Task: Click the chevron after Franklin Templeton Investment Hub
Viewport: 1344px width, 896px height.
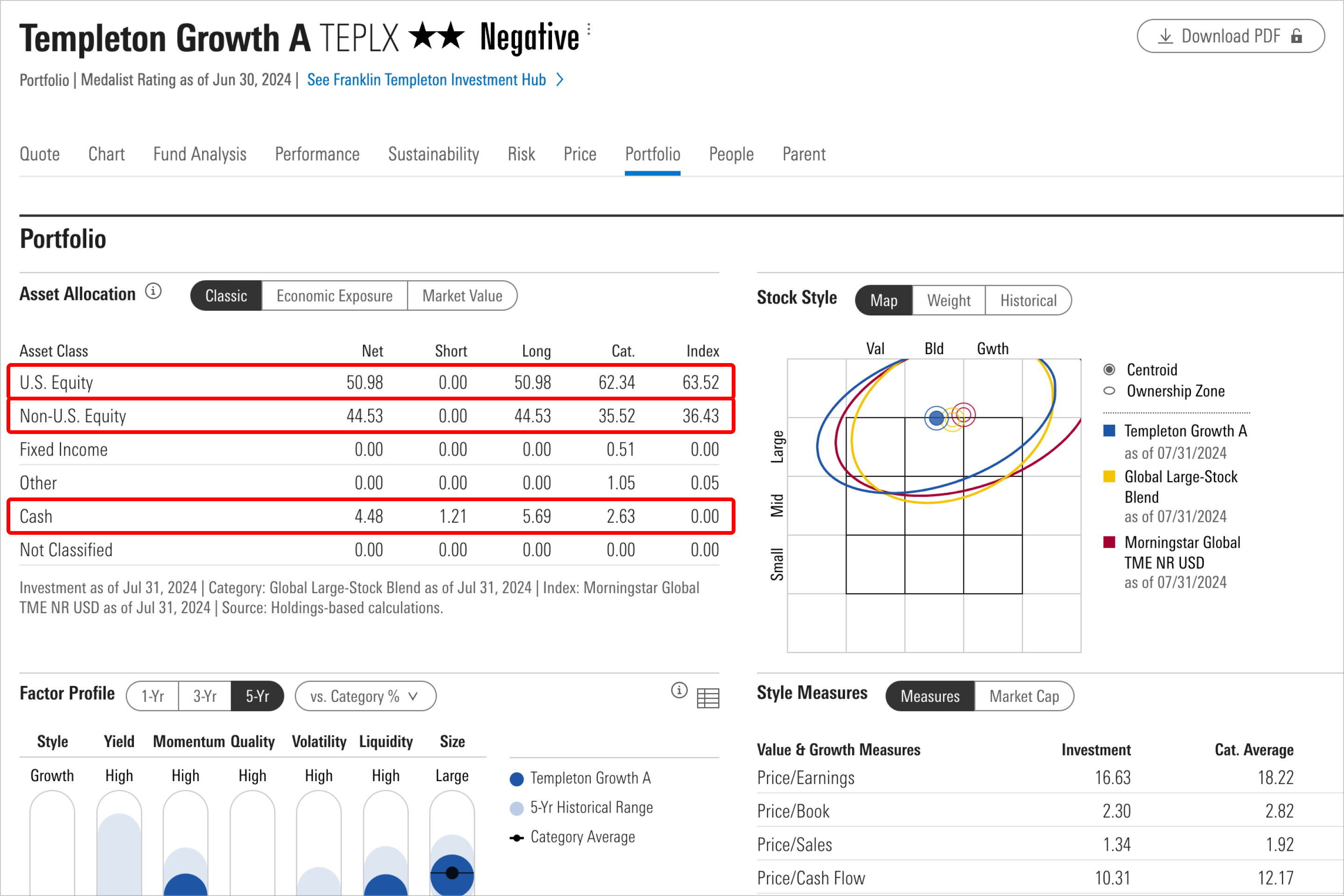Action: click(x=560, y=79)
